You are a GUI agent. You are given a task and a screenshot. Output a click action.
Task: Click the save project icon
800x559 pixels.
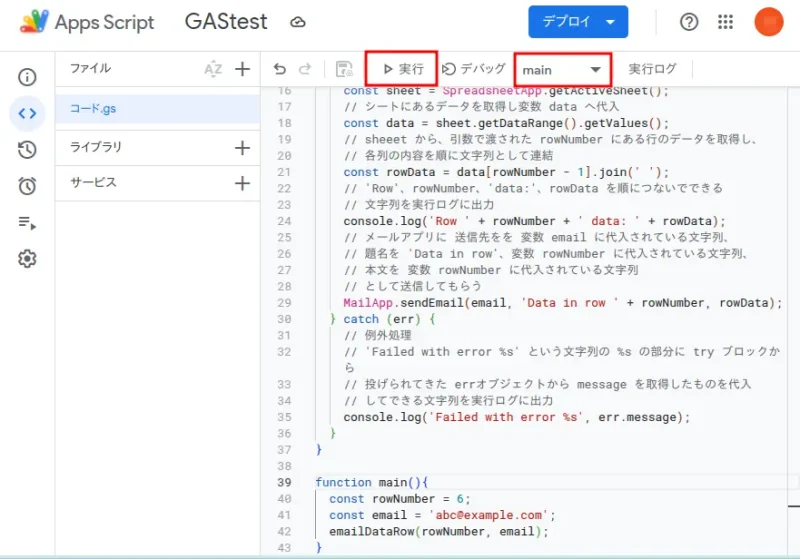344,69
